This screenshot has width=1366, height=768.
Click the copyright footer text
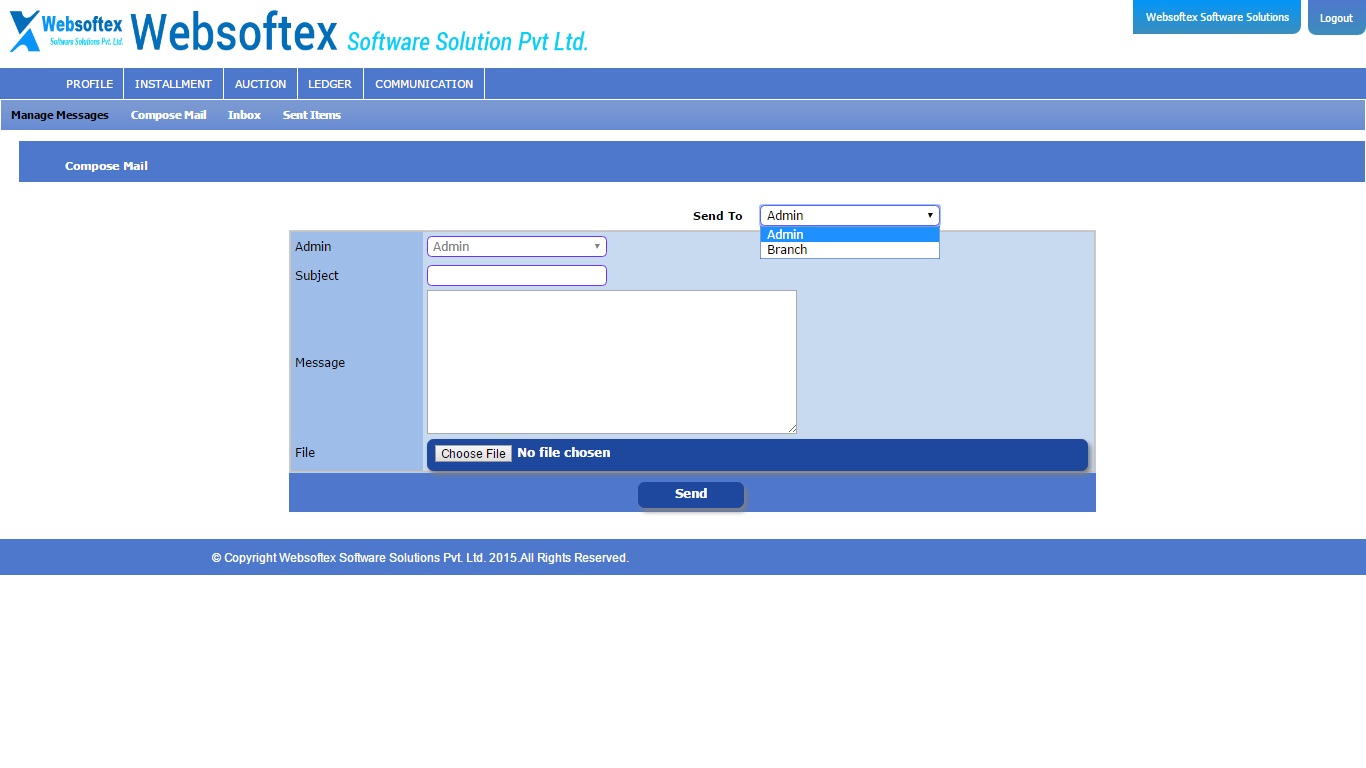tap(420, 558)
